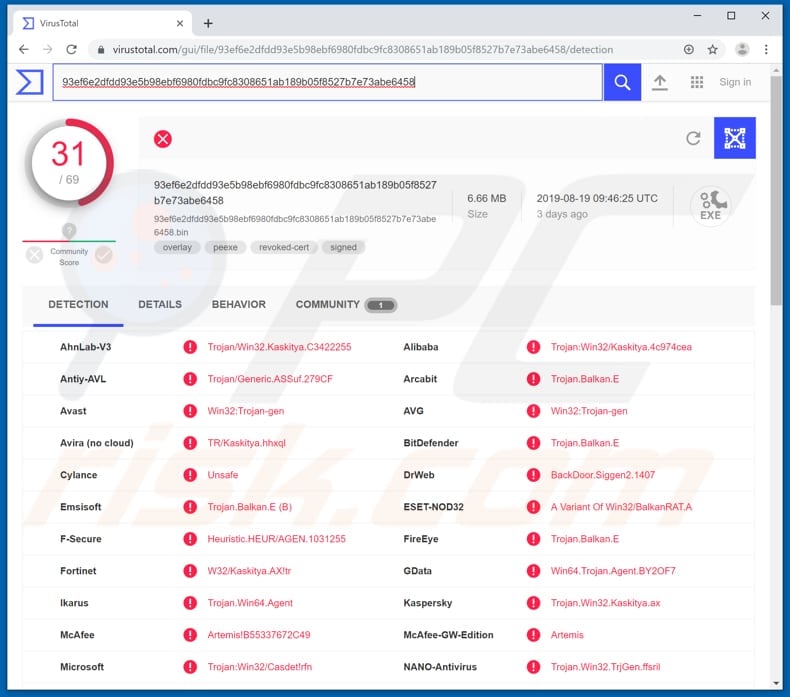The width and height of the screenshot is (790, 697).
Task: Click the signed tag
Action: click(343, 247)
